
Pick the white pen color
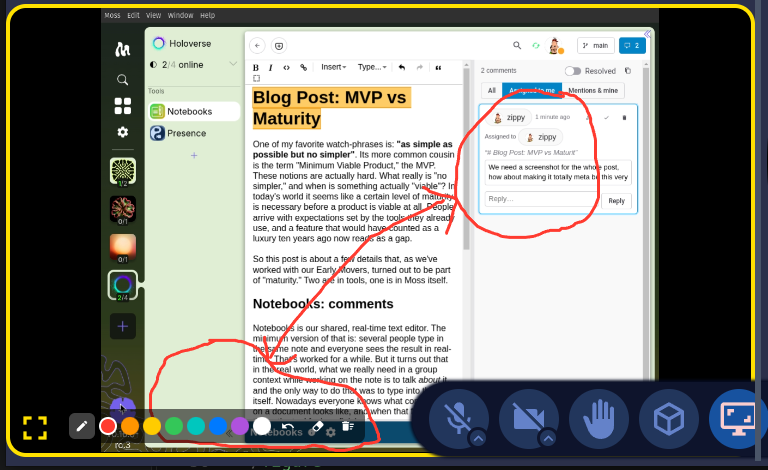coord(262,426)
